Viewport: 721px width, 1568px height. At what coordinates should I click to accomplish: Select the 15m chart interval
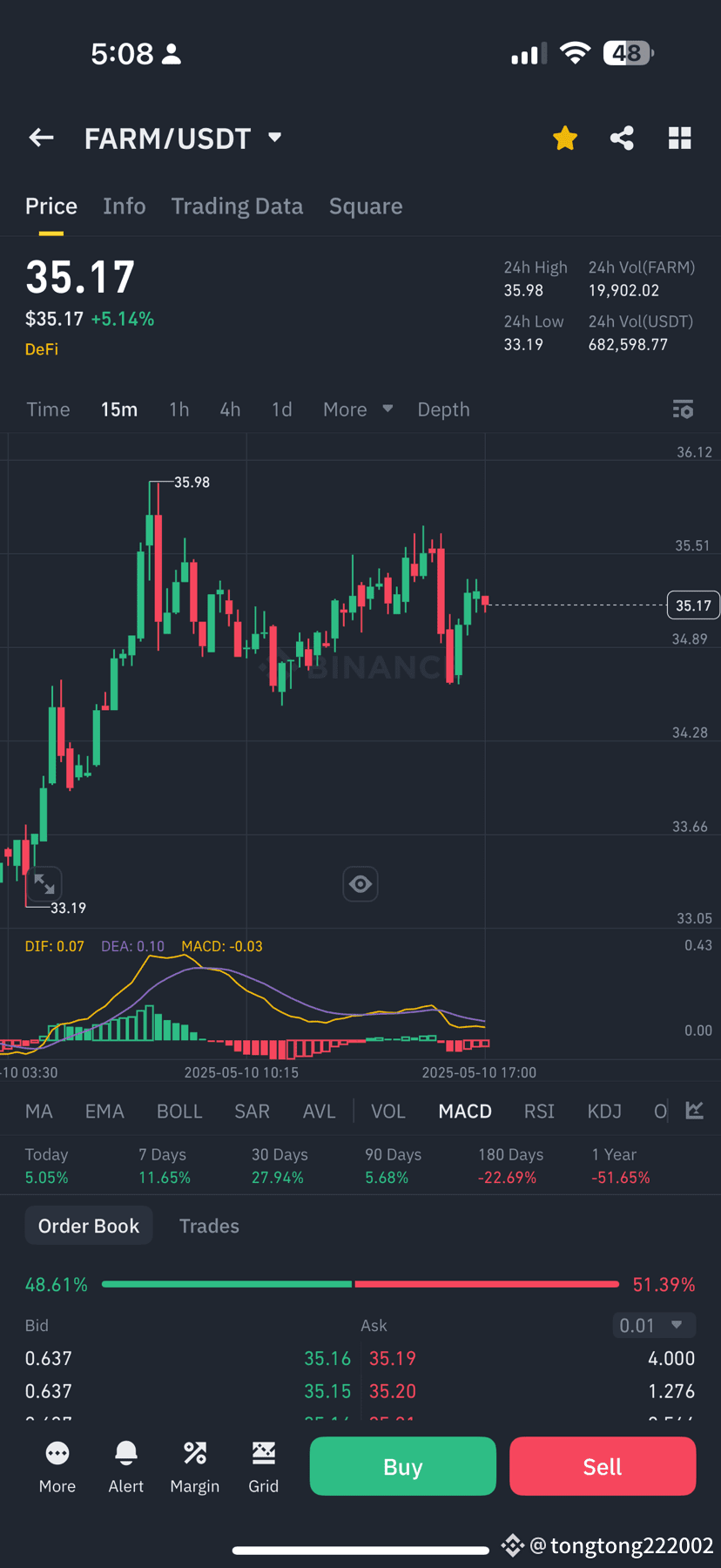tap(119, 409)
